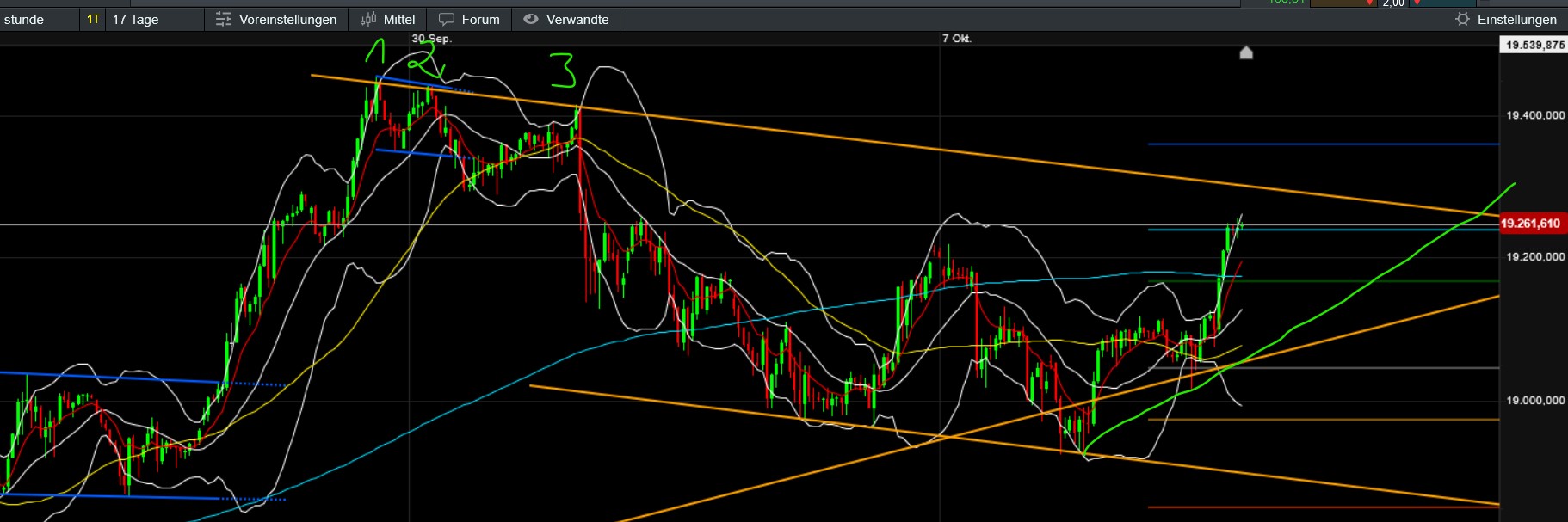Image resolution: width=1568 pixels, height=522 pixels.
Task: Click the '7 Okt.' date label
Action: 956,39
